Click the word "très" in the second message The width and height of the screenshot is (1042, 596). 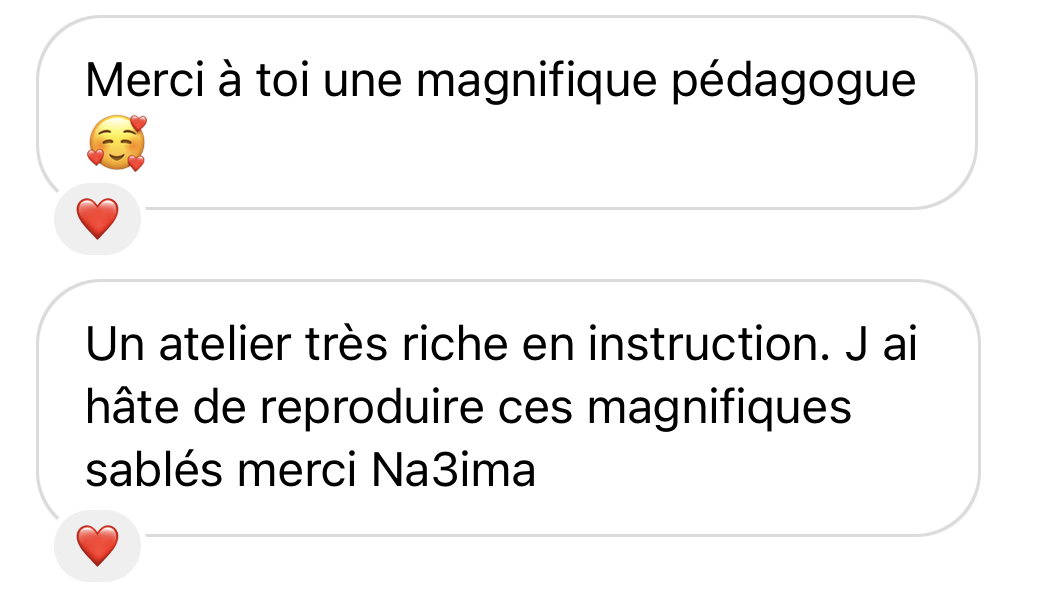click(x=332, y=345)
